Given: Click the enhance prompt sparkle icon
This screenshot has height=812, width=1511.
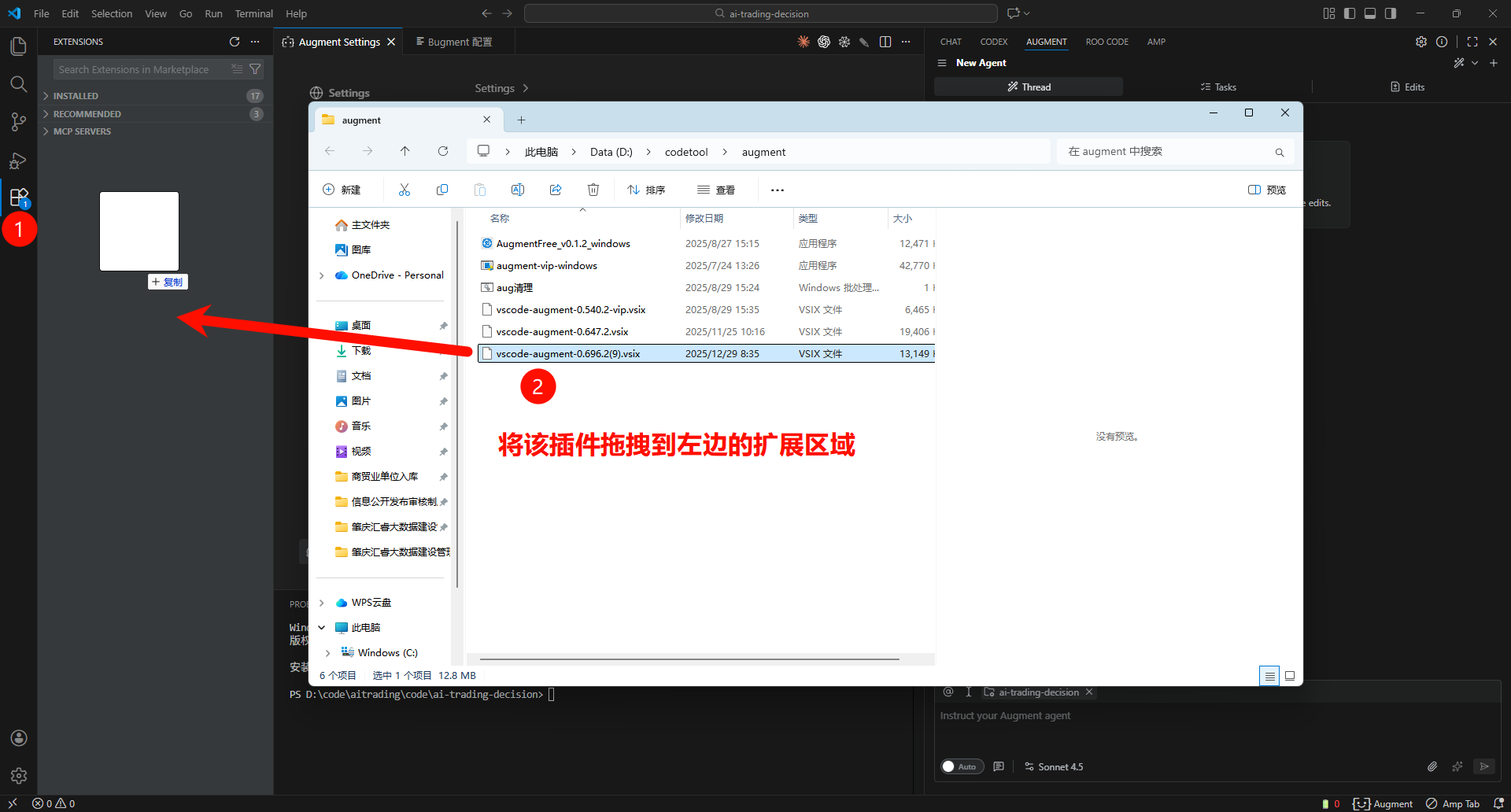Looking at the screenshot, I should (x=1457, y=766).
